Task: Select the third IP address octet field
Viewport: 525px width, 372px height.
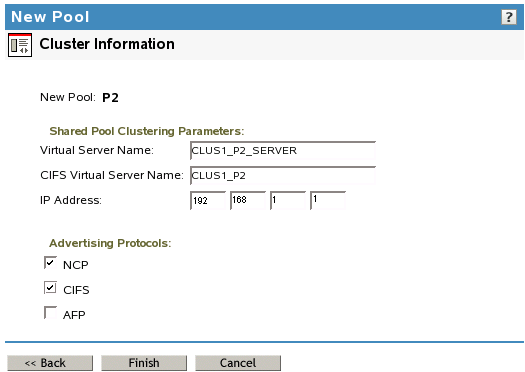Action: (288, 200)
